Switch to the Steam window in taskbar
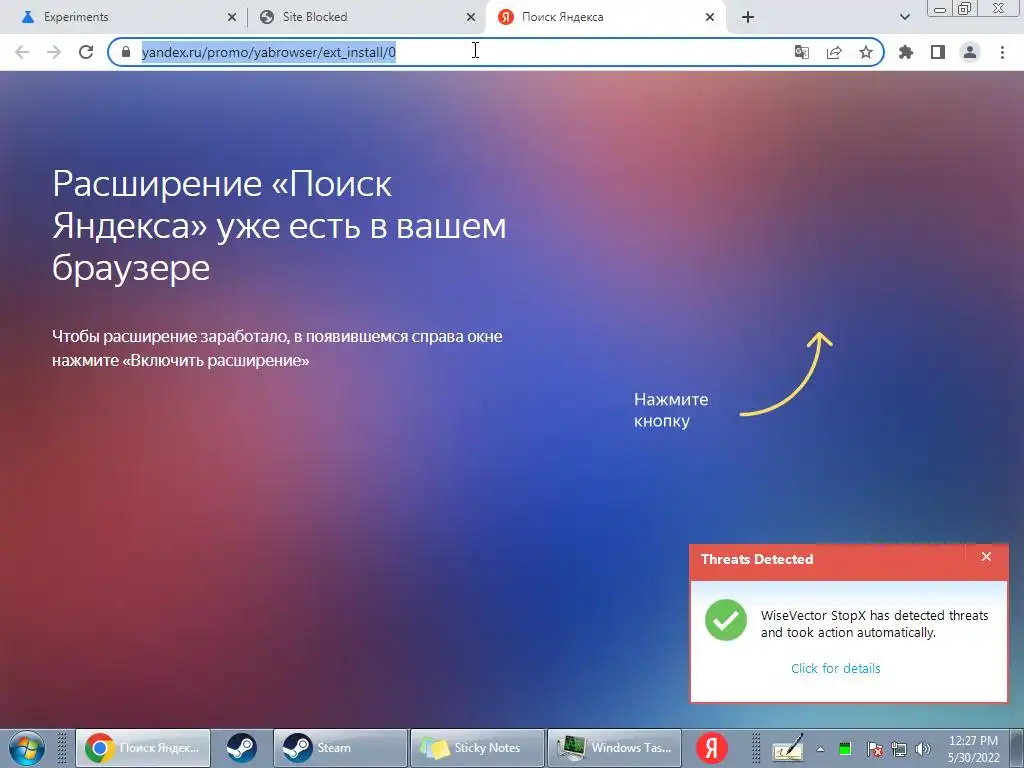The image size is (1024, 768). (340, 748)
